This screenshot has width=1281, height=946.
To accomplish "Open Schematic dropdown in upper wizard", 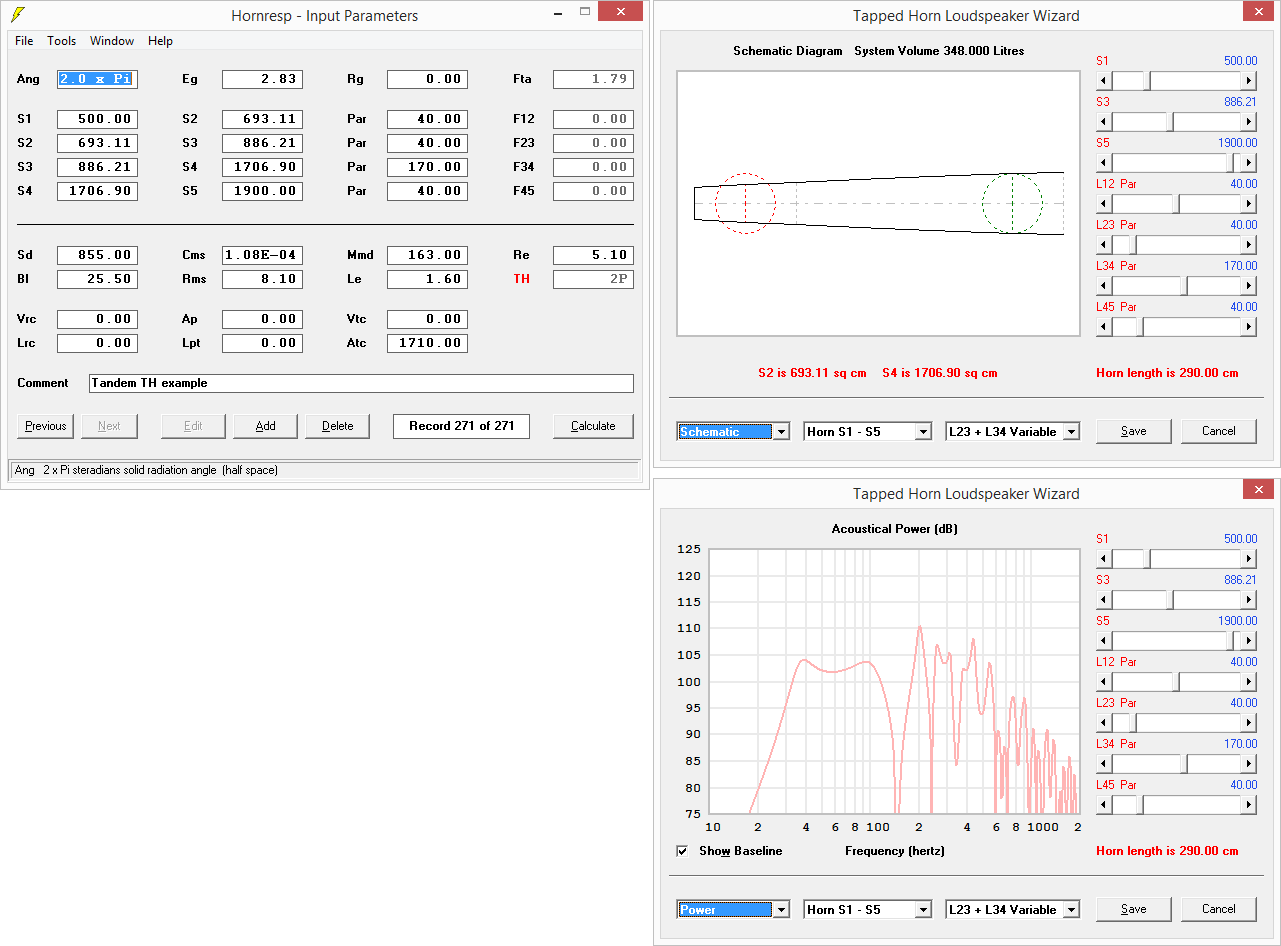I will 733,432.
